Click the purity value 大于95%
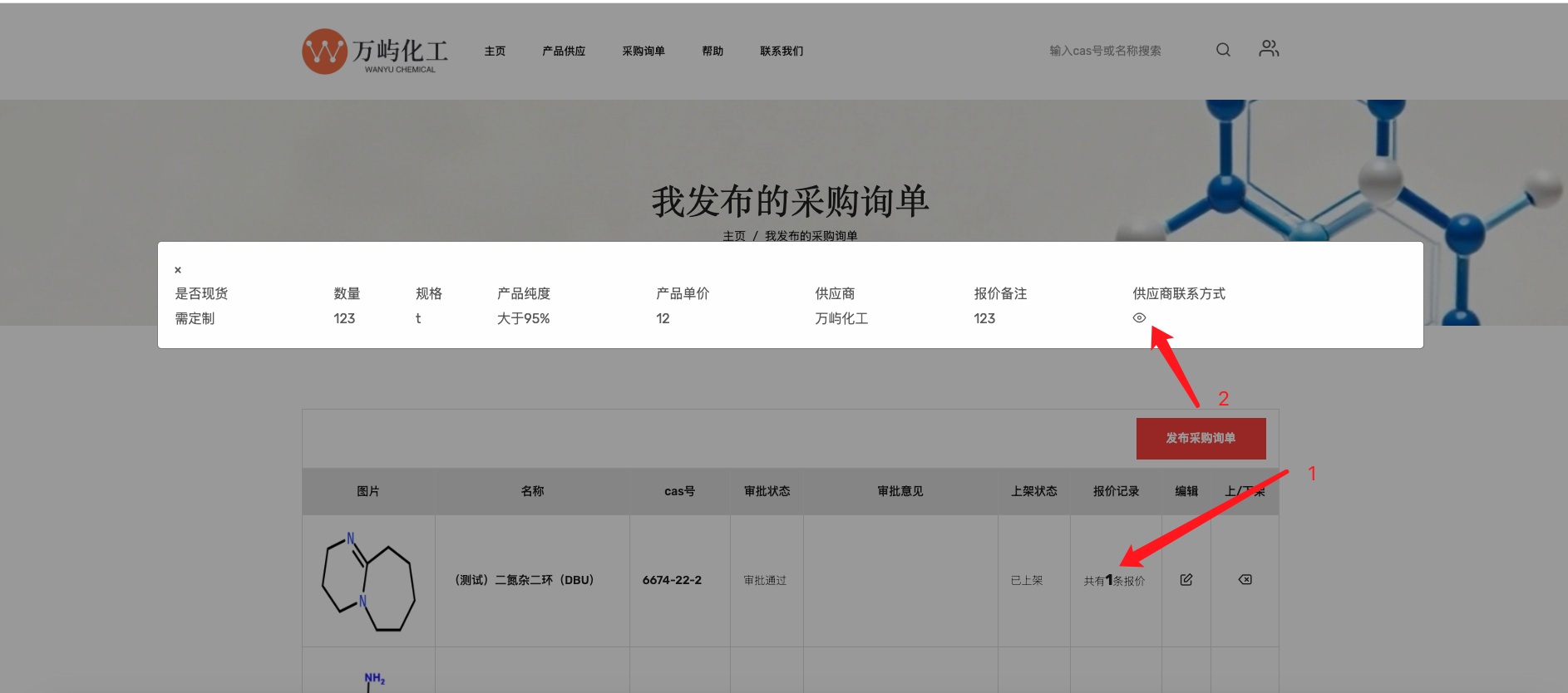The image size is (1568, 693). 523,318
